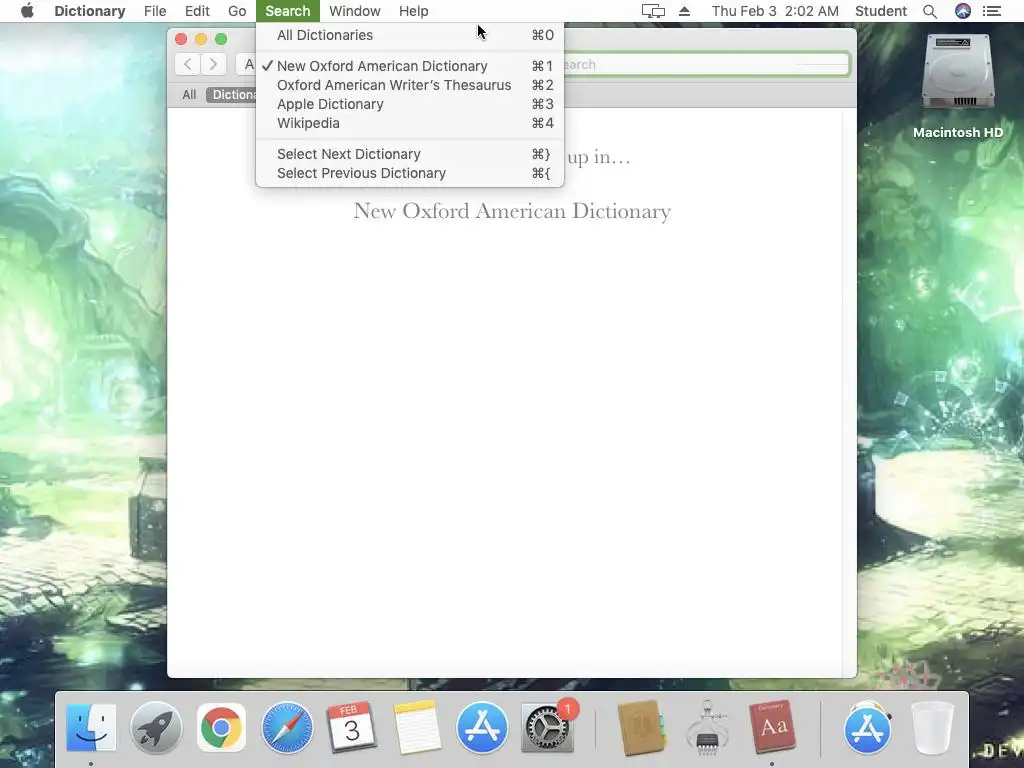Image resolution: width=1024 pixels, height=768 pixels.
Task: Click the Student user menu
Action: (880, 11)
